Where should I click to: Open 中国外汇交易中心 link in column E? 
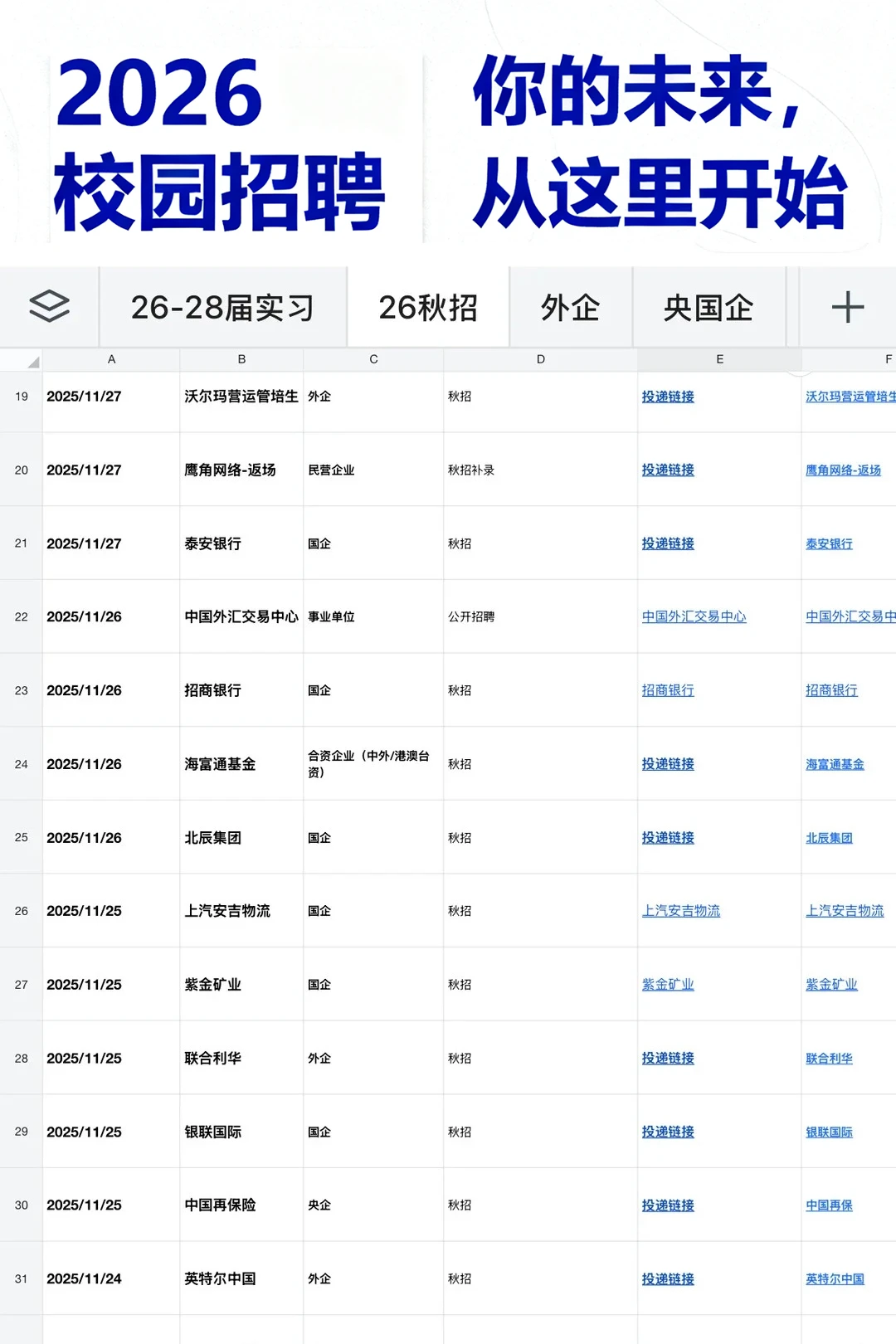(x=694, y=616)
